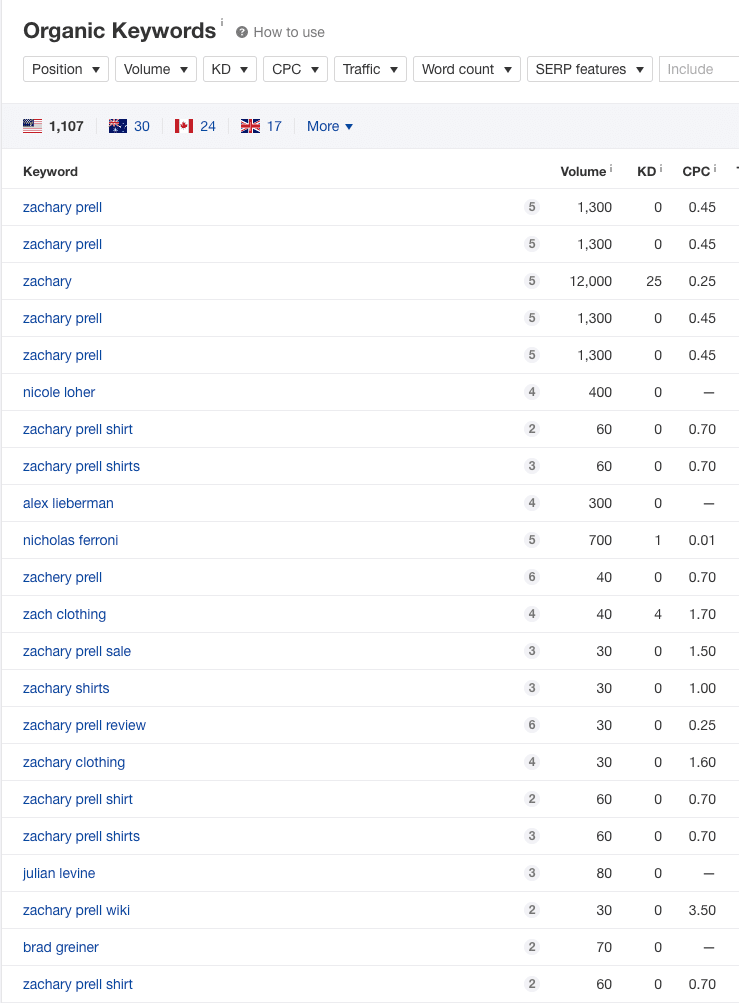Open the nicole loher keyword link
Image resolution: width=739 pixels, height=1003 pixels.
point(59,392)
